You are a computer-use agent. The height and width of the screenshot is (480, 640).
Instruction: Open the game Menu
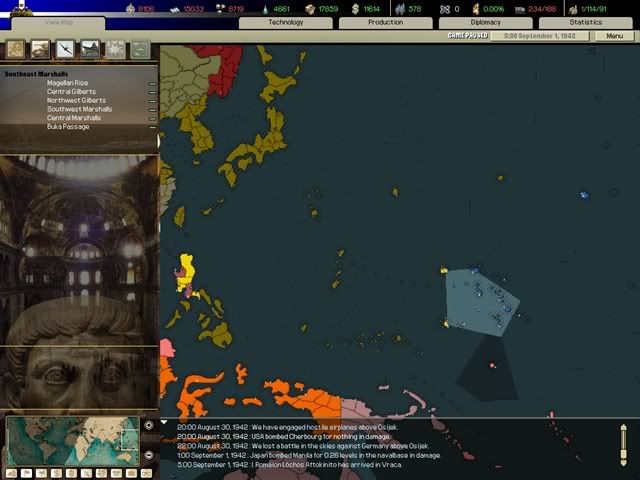click(x=614, y=36)
